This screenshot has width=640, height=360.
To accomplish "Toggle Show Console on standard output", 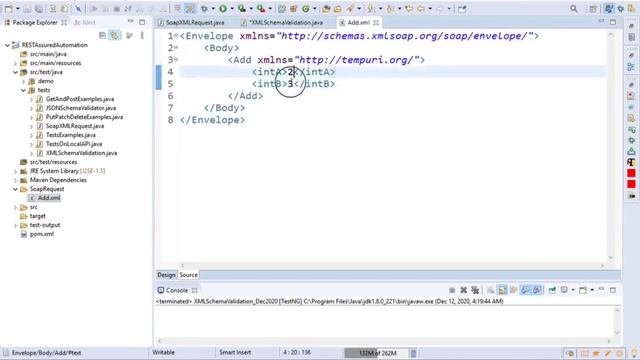I will [x=525, y=290].
